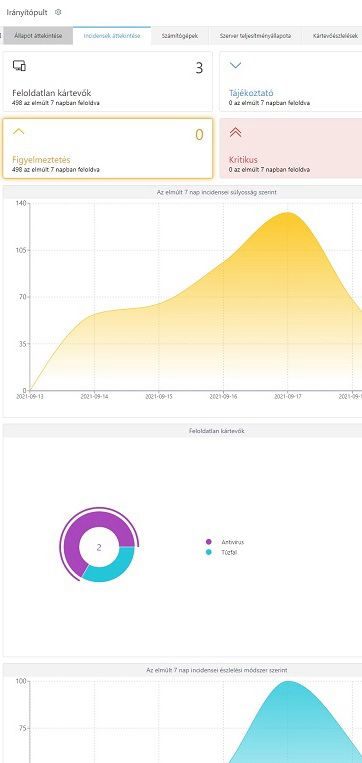
Task: Click the cyan detection-method chart peak
Action: click(x=288, y=682)
